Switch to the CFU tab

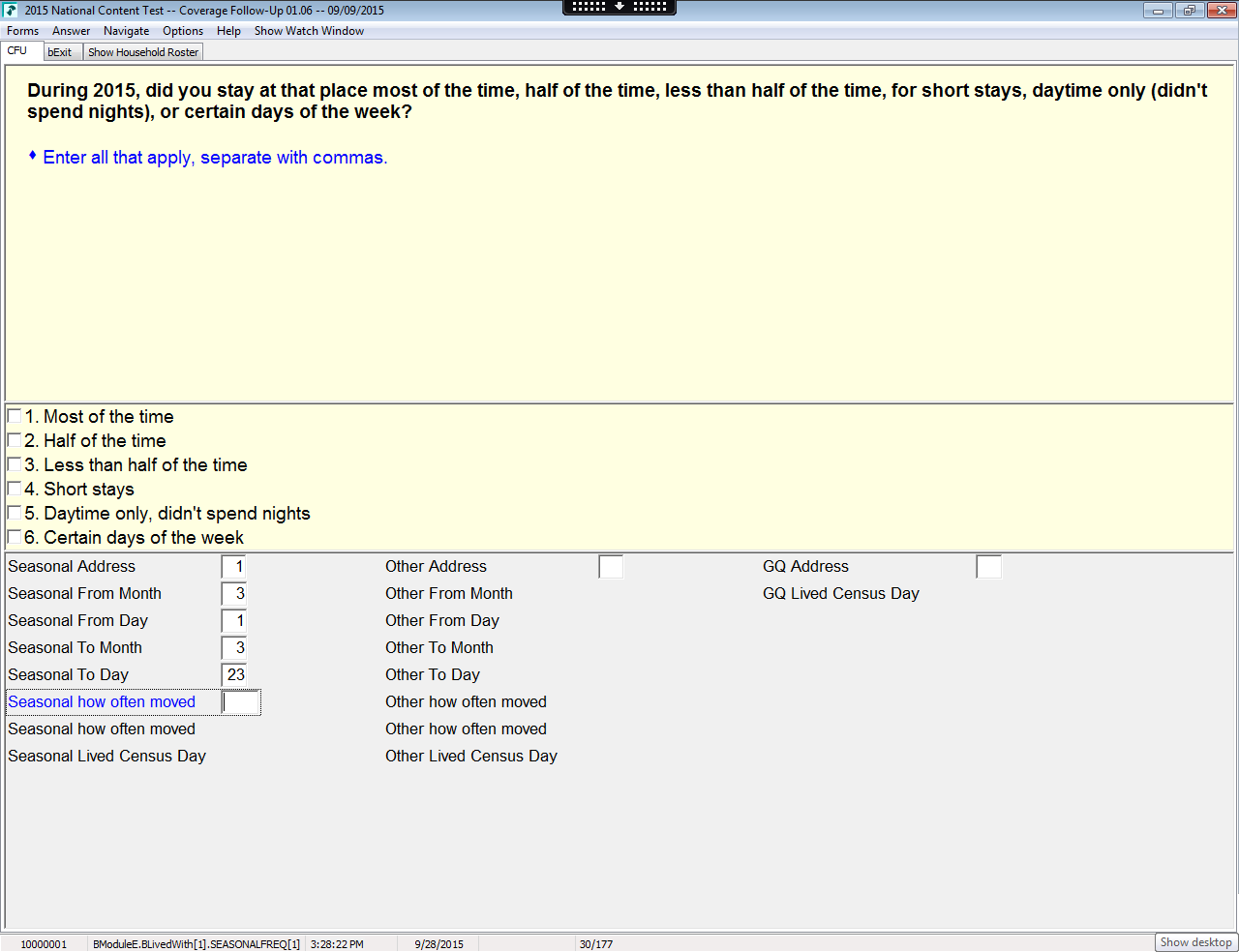pyautogui.click(x=19, y=51)
